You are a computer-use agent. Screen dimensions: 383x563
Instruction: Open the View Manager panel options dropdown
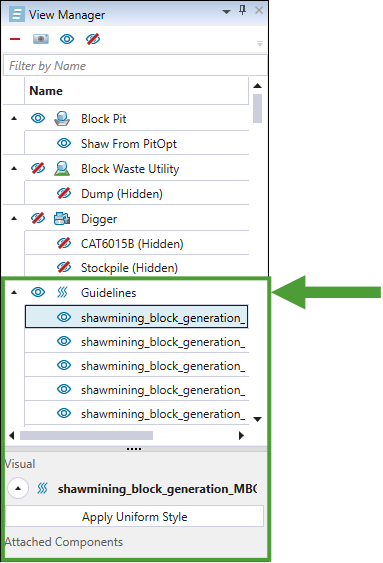[x=226, y=12]
